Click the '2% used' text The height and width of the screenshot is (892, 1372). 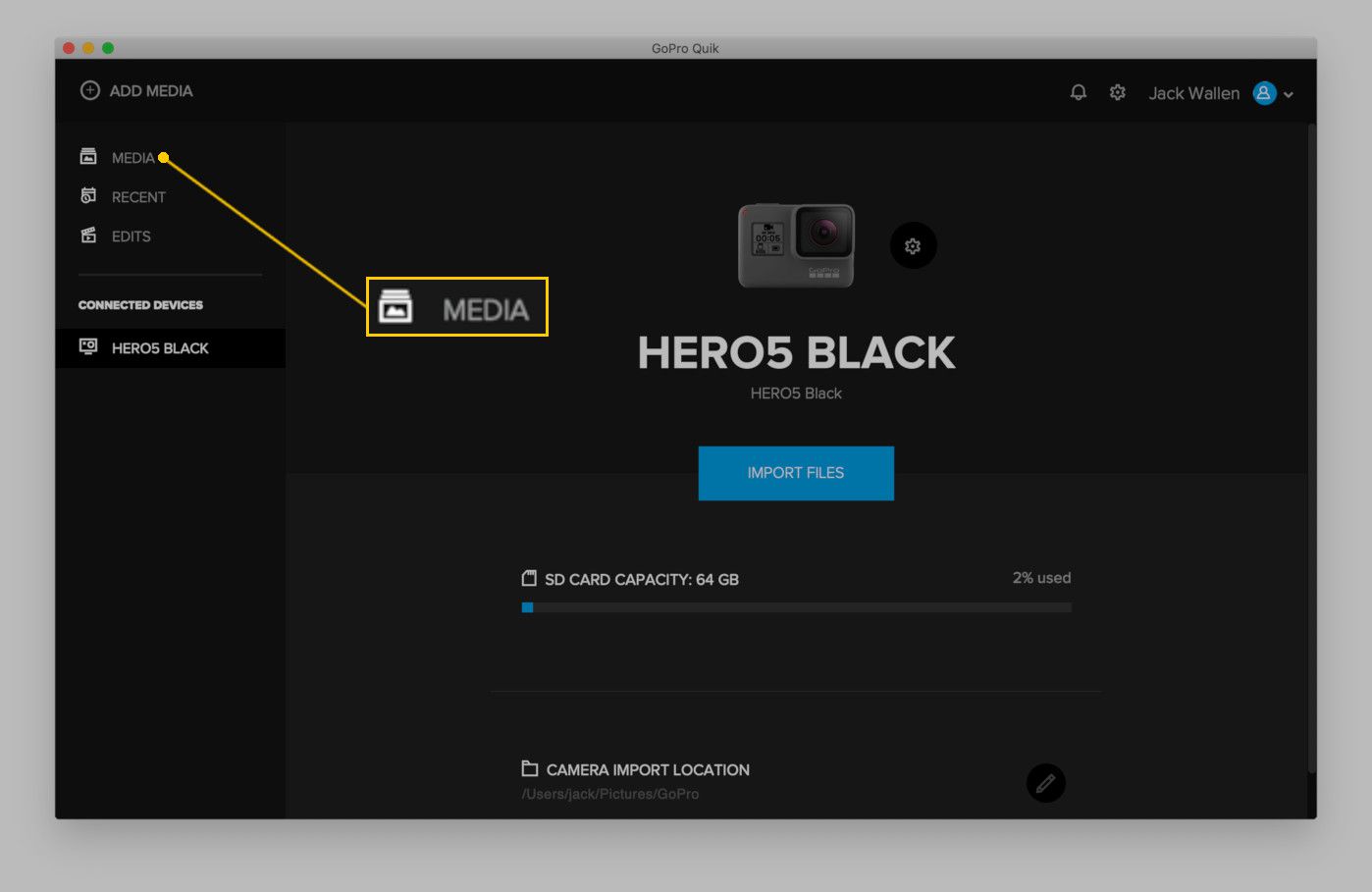pyautogui.click(x=1041, y=578)
